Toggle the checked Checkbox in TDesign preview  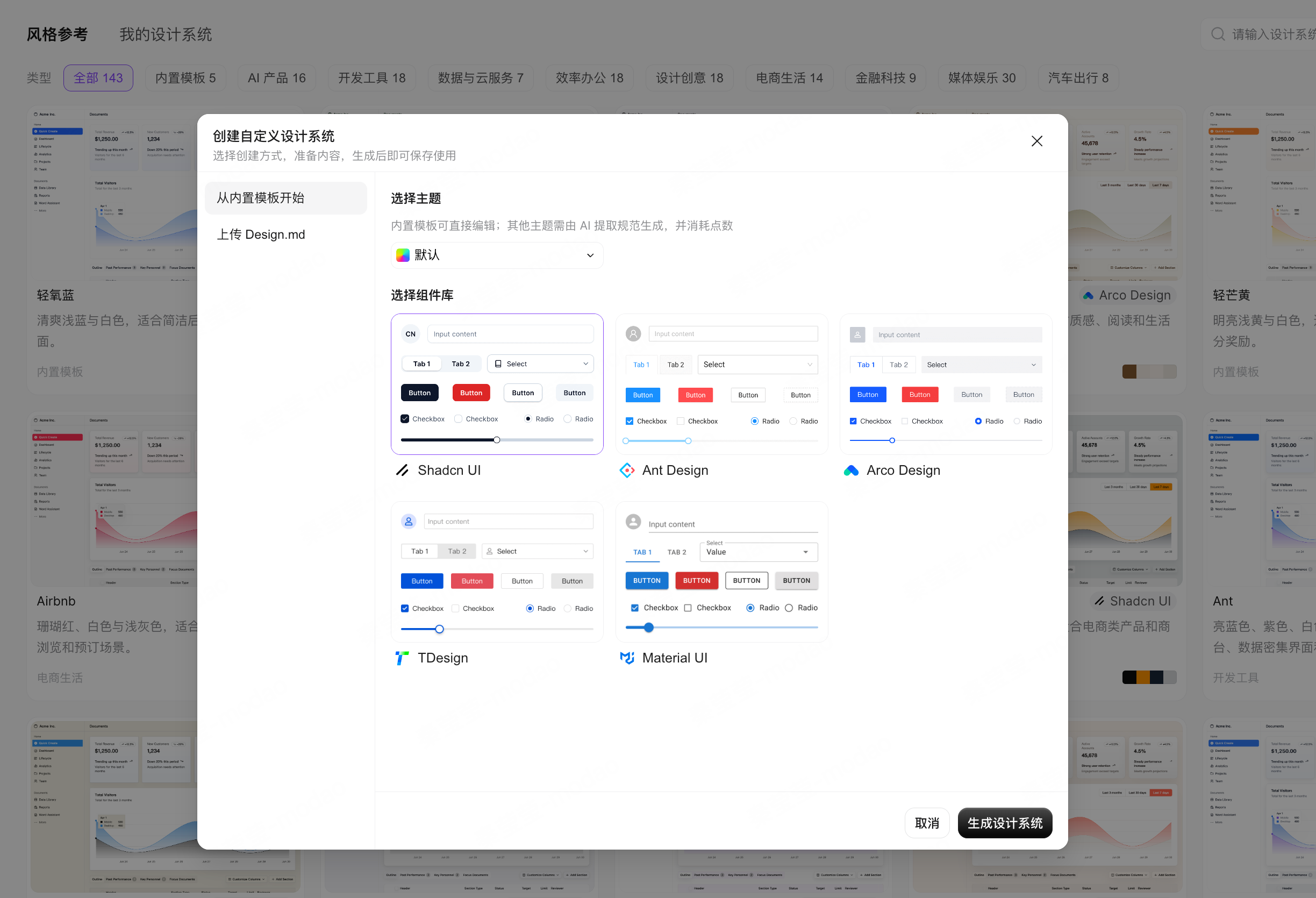[405, 609]
